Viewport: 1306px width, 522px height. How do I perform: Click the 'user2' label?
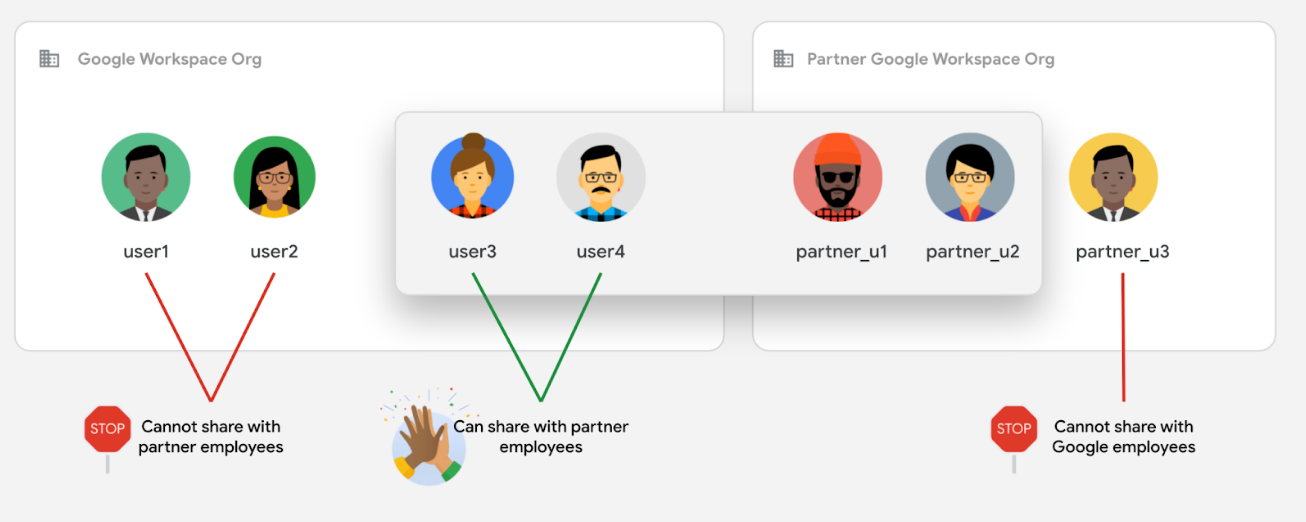[x=274, y=252]
